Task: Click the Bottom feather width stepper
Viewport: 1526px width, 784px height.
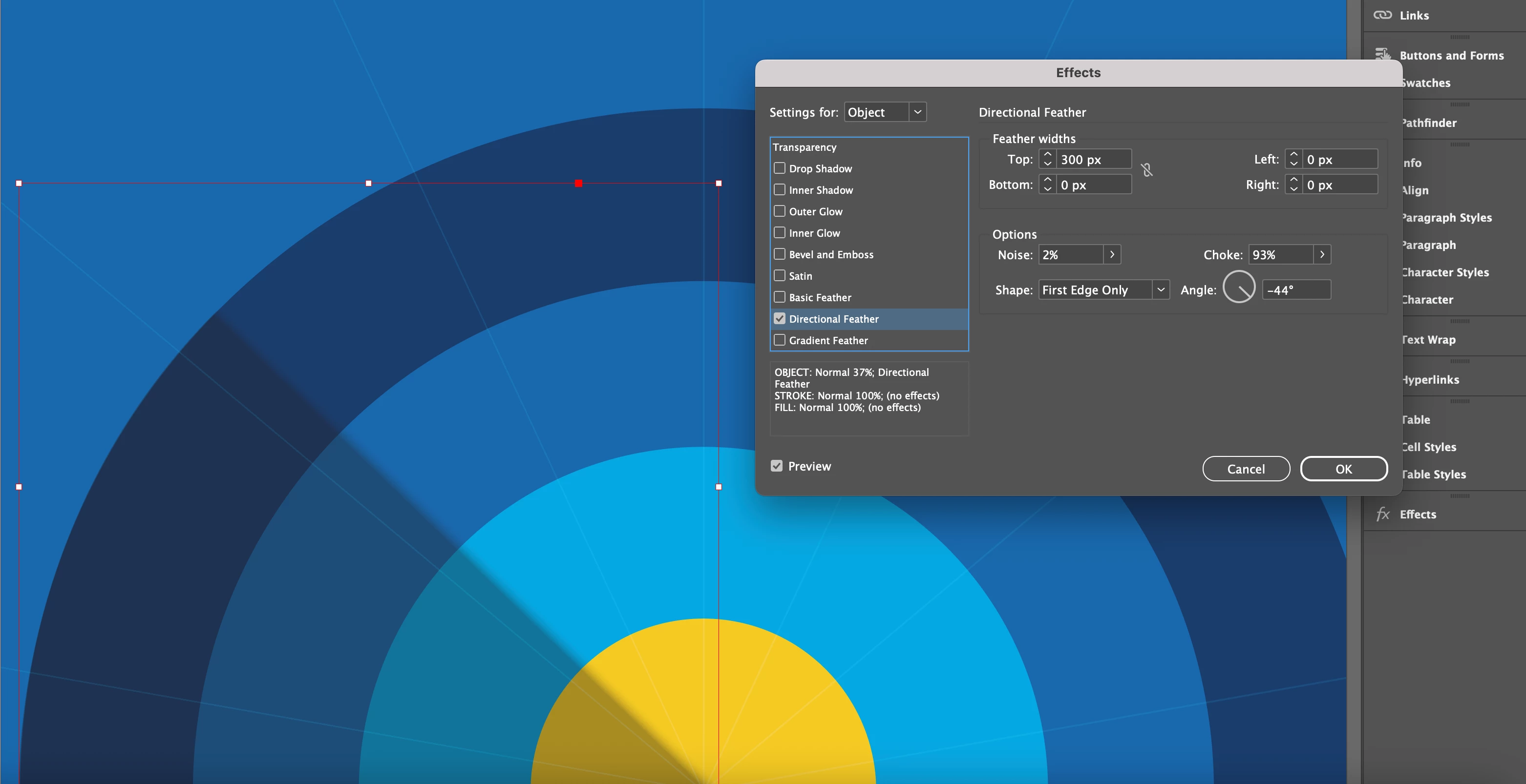Action: (x=1047, y=184)
